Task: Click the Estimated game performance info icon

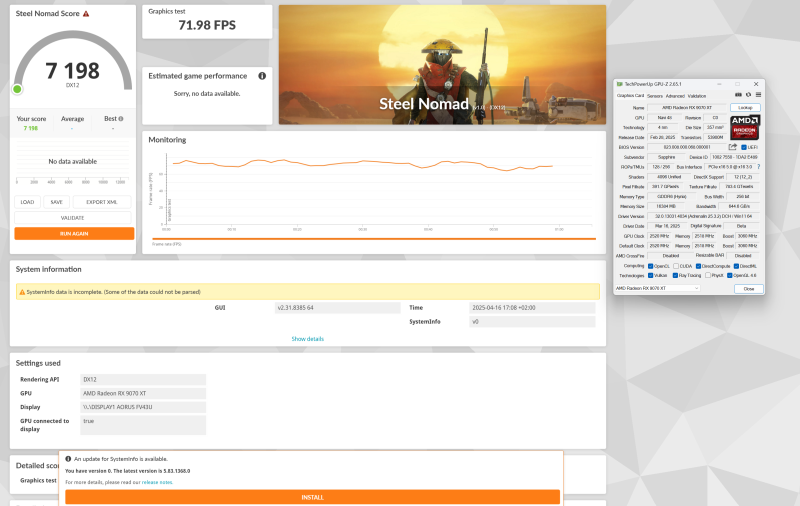Action: (x=262, y=76)
